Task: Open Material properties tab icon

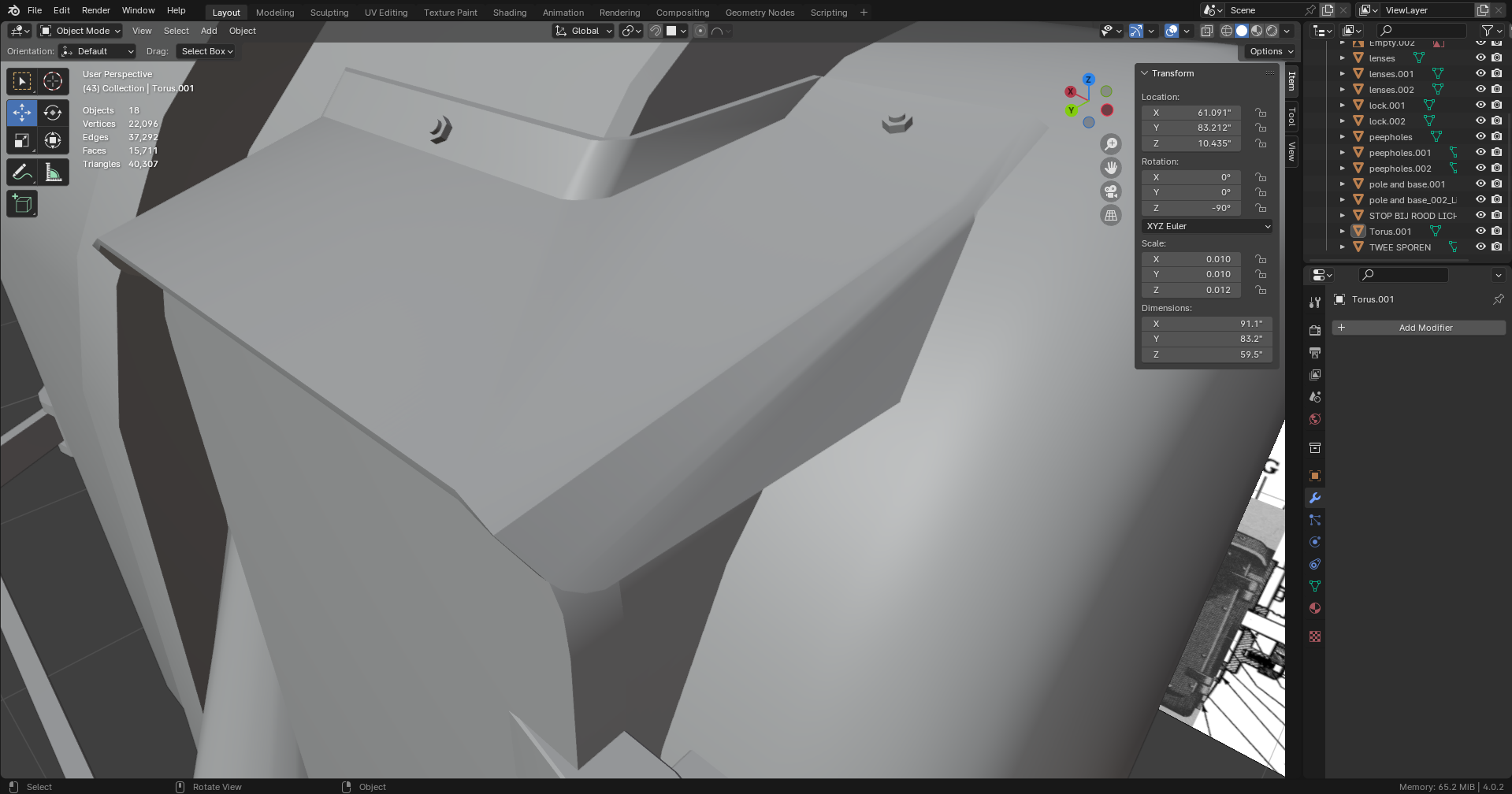Action: pos(1314,608)
